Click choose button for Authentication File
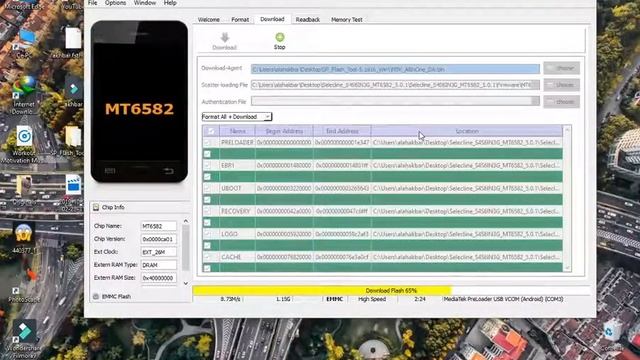 click(562, 102)
